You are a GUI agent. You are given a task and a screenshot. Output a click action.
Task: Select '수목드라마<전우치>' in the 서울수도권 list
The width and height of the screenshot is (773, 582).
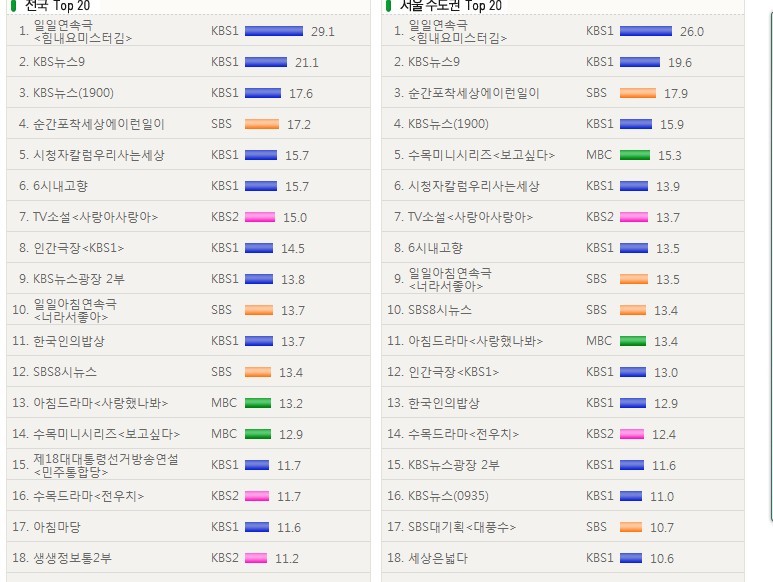(464, 434)
